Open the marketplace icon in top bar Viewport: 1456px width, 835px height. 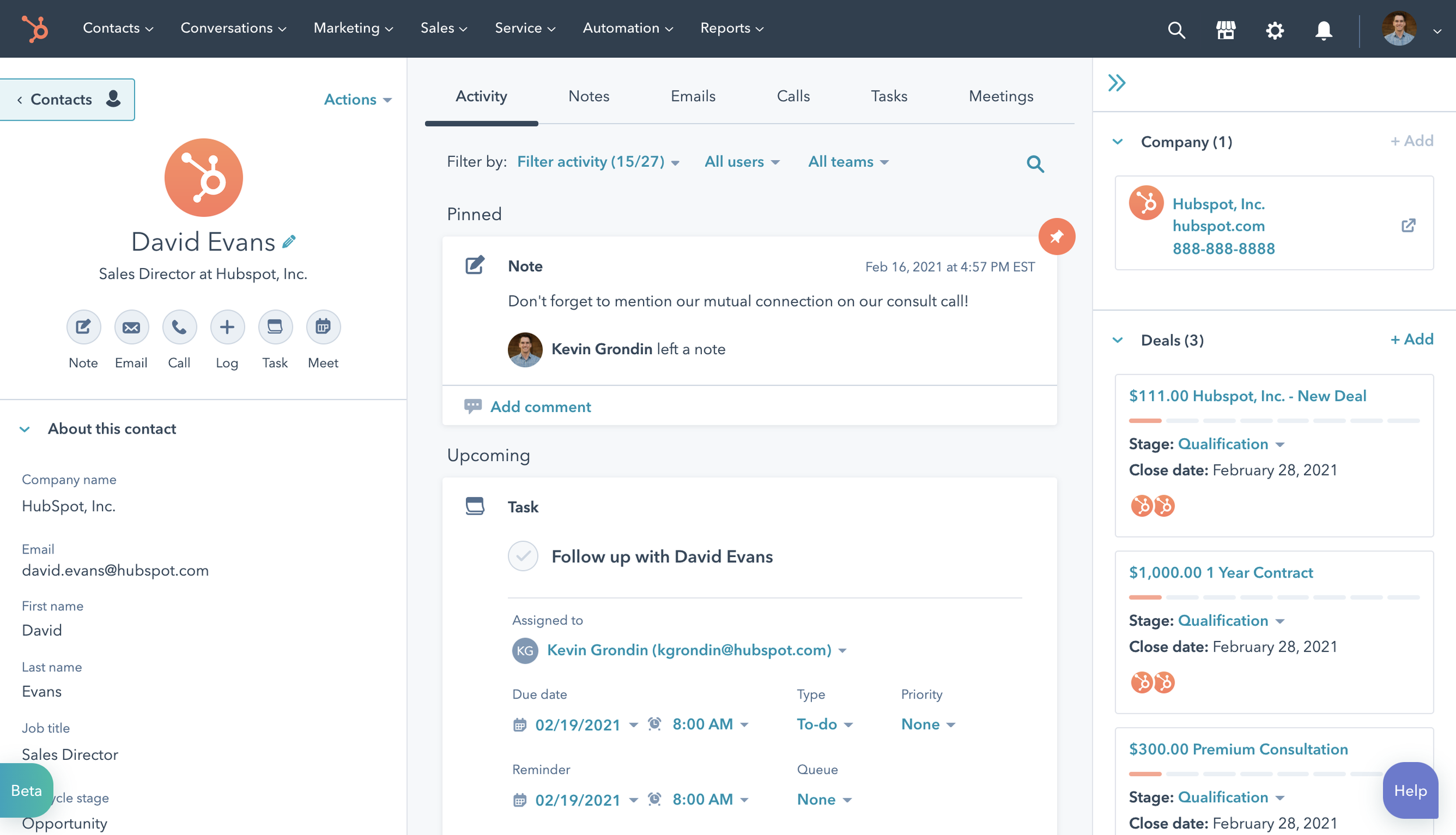(1225, 29)
